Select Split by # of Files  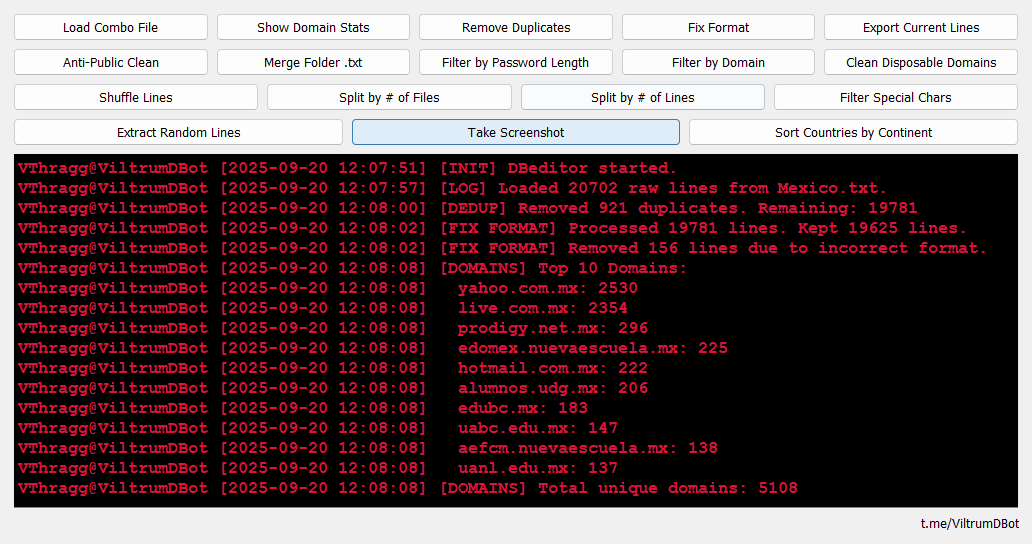click(389, 97)
